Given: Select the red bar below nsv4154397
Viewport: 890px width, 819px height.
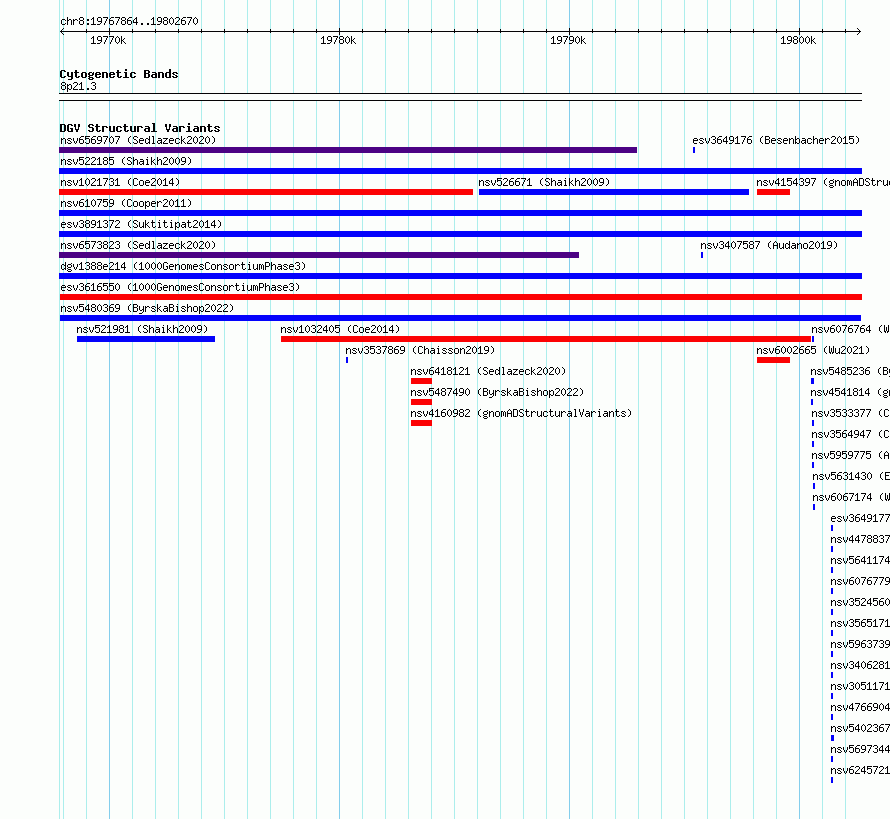Looking at the screenshot, I should click(773, 192).
